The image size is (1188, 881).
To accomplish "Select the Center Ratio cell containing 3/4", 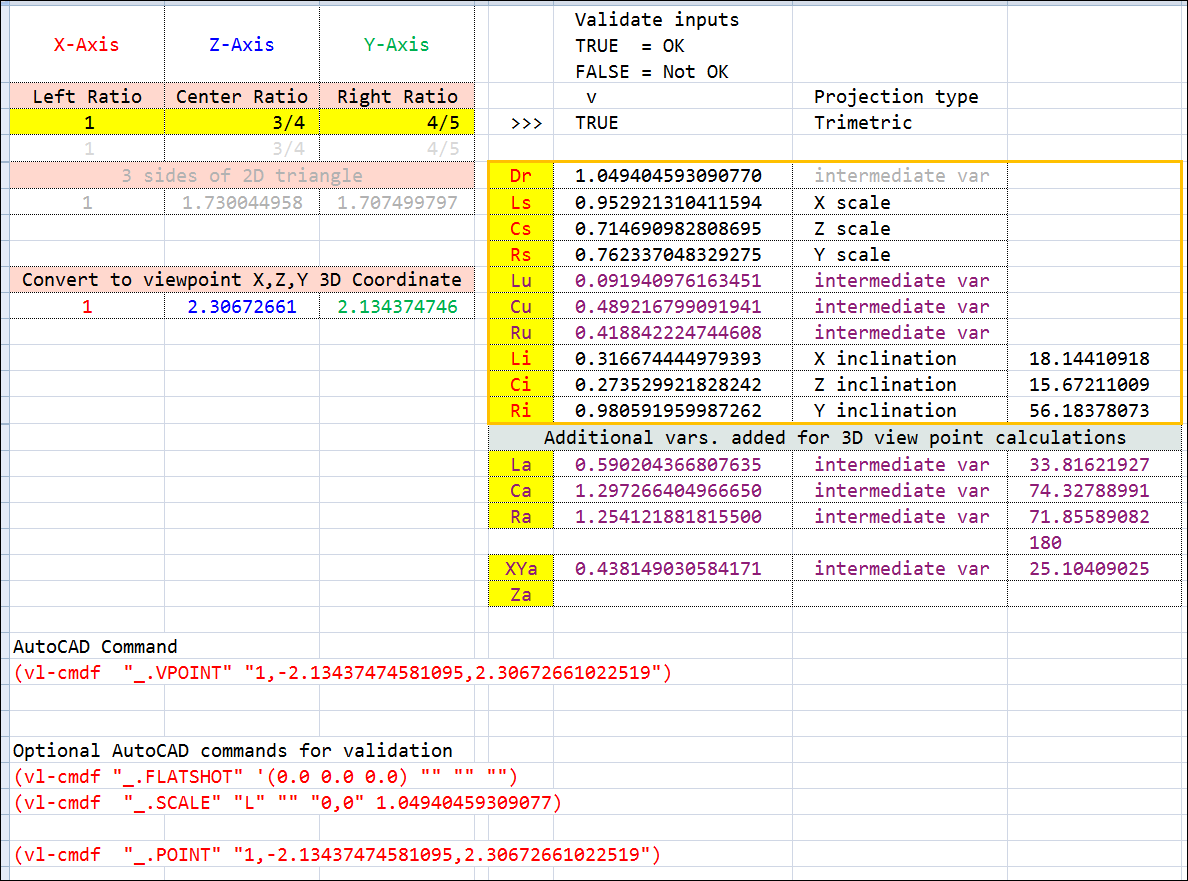I will [x=242, y=123].
